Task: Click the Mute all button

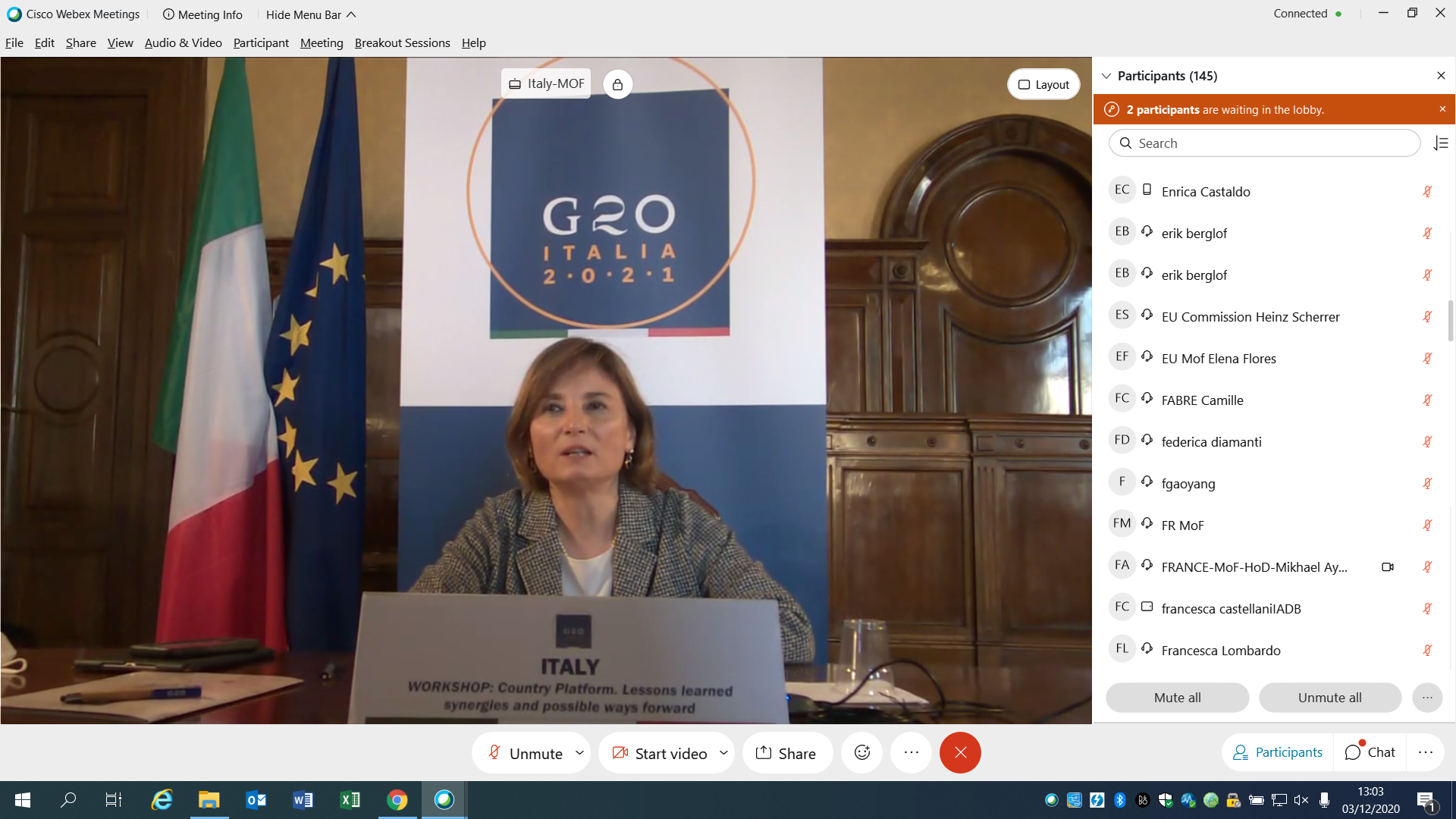Action: coord(1177,698)
